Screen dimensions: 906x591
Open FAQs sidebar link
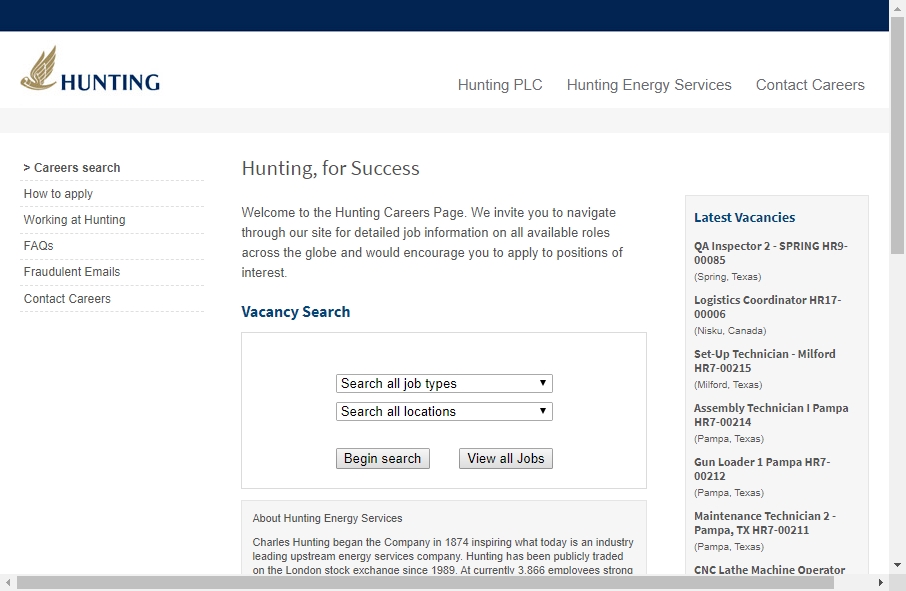point(38,246)
